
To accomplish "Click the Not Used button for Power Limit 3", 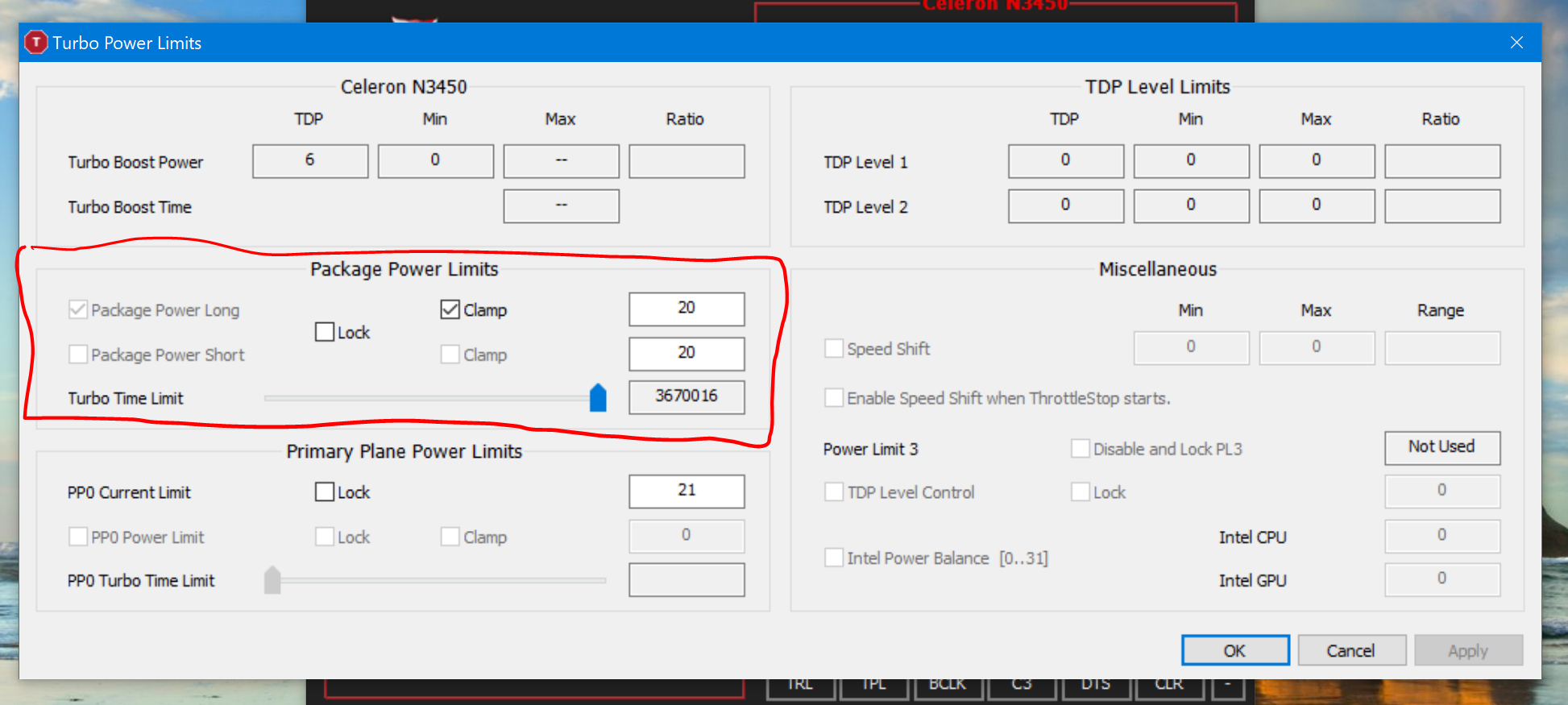I will point(1442,448).
